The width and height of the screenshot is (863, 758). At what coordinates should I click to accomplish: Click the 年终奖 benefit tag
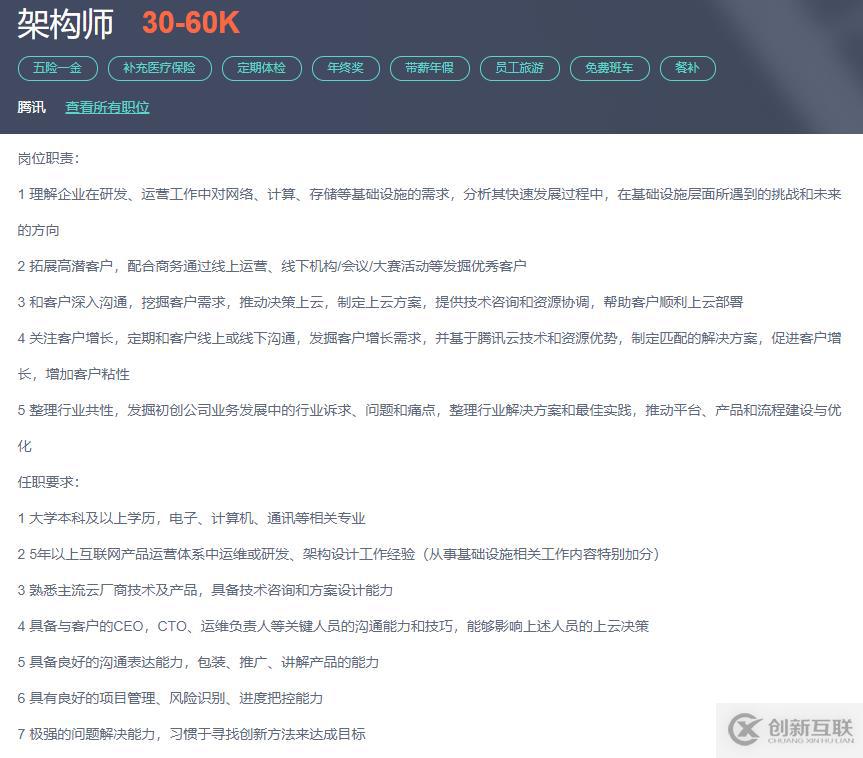tap(345, 68)
